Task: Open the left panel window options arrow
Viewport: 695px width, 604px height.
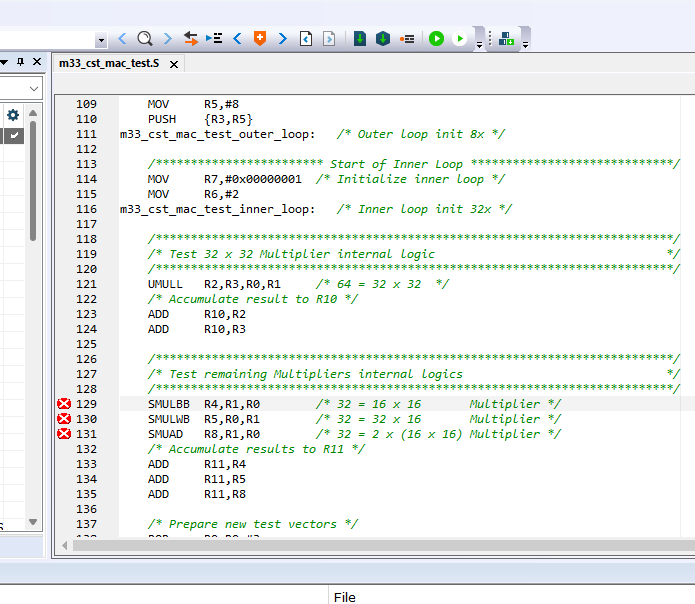Action: coord(4,62)
